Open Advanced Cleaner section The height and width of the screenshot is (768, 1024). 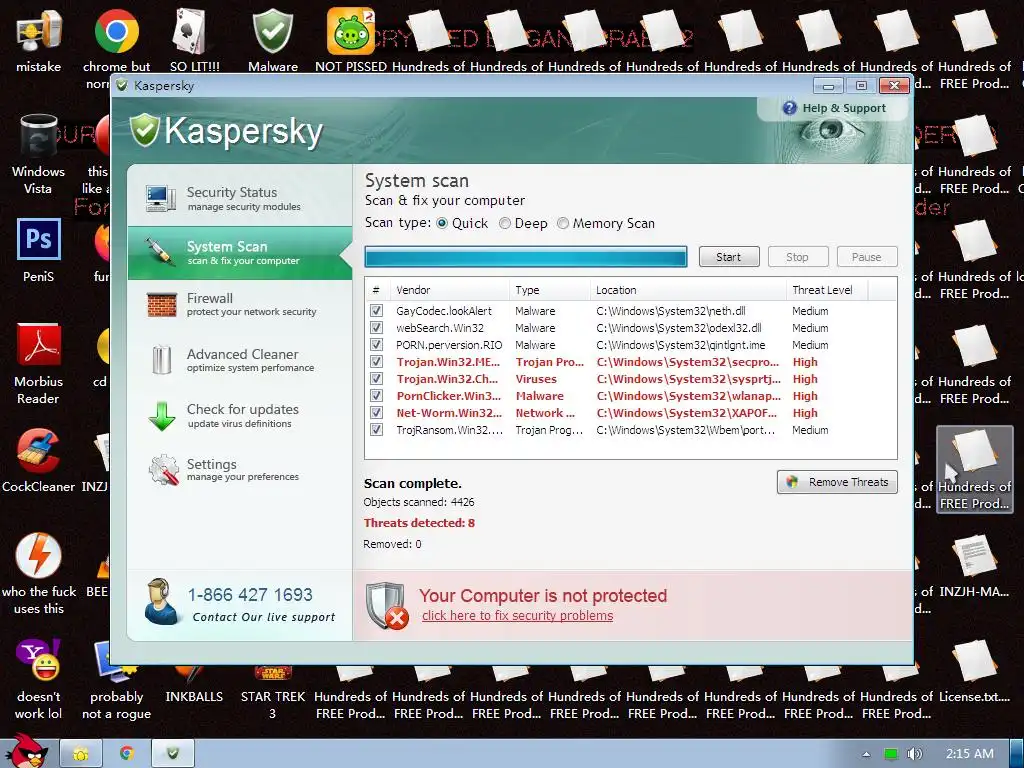pyautogui.click(x=240, y=360)
